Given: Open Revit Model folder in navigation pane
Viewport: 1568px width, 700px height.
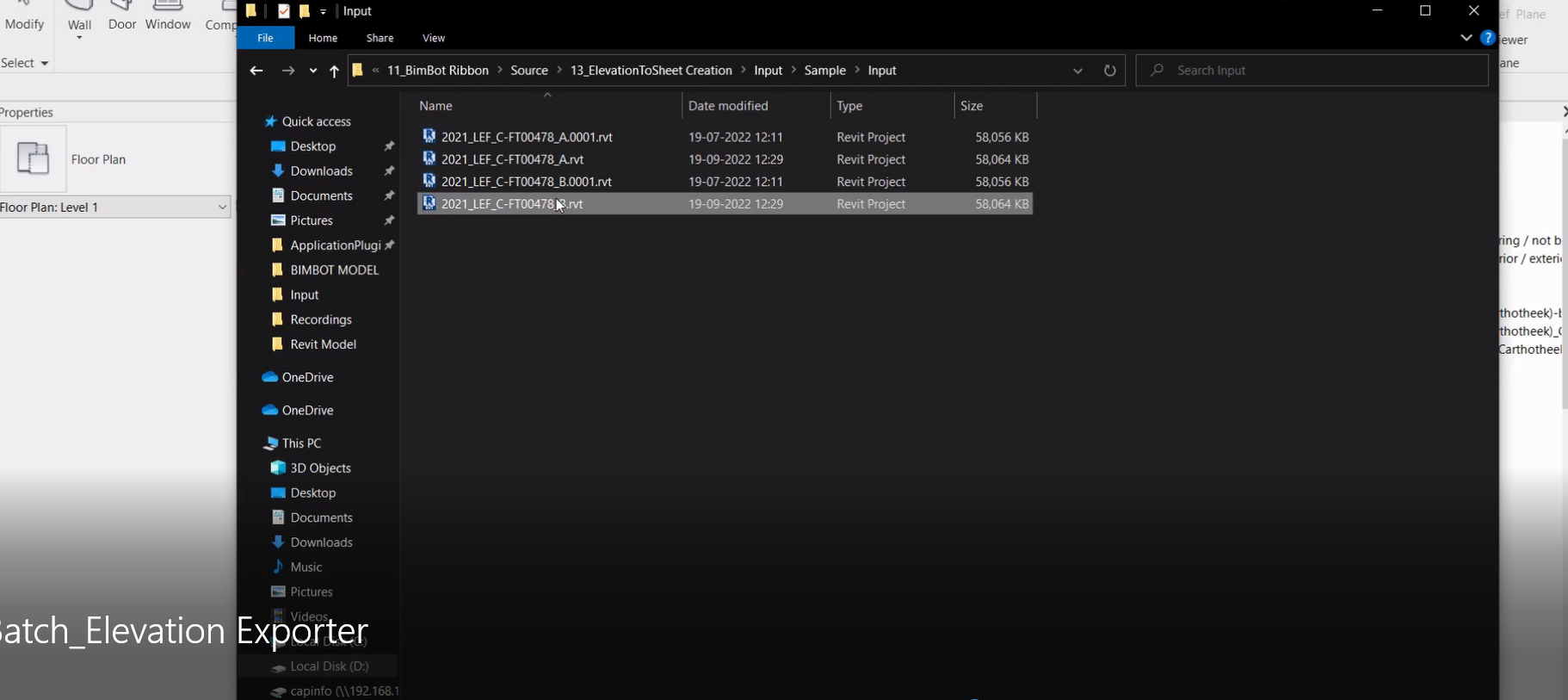Looking at the screenshot, I should click(323, 344).
